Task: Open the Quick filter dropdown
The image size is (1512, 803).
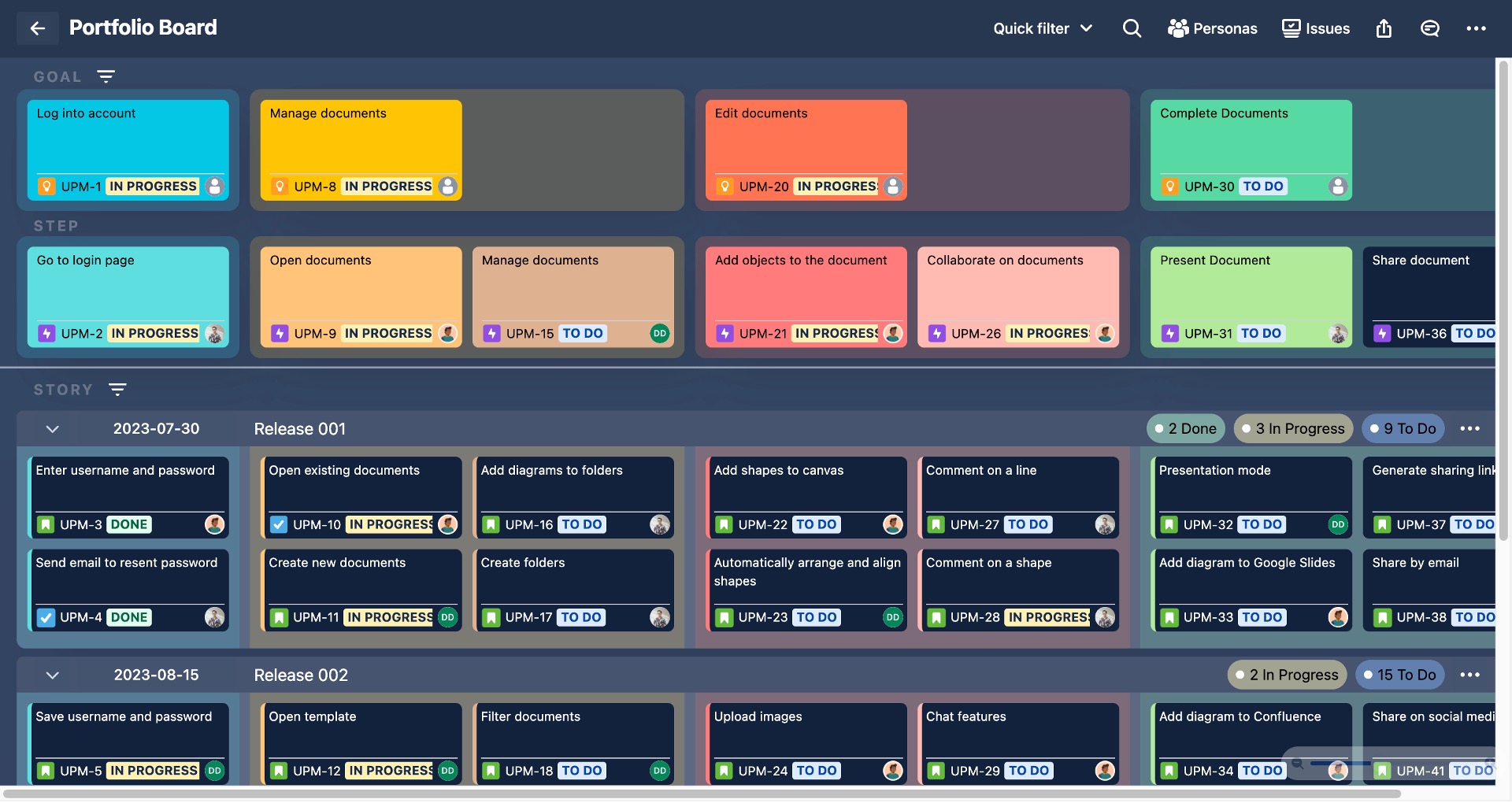Action: [x=1042, y=28]
